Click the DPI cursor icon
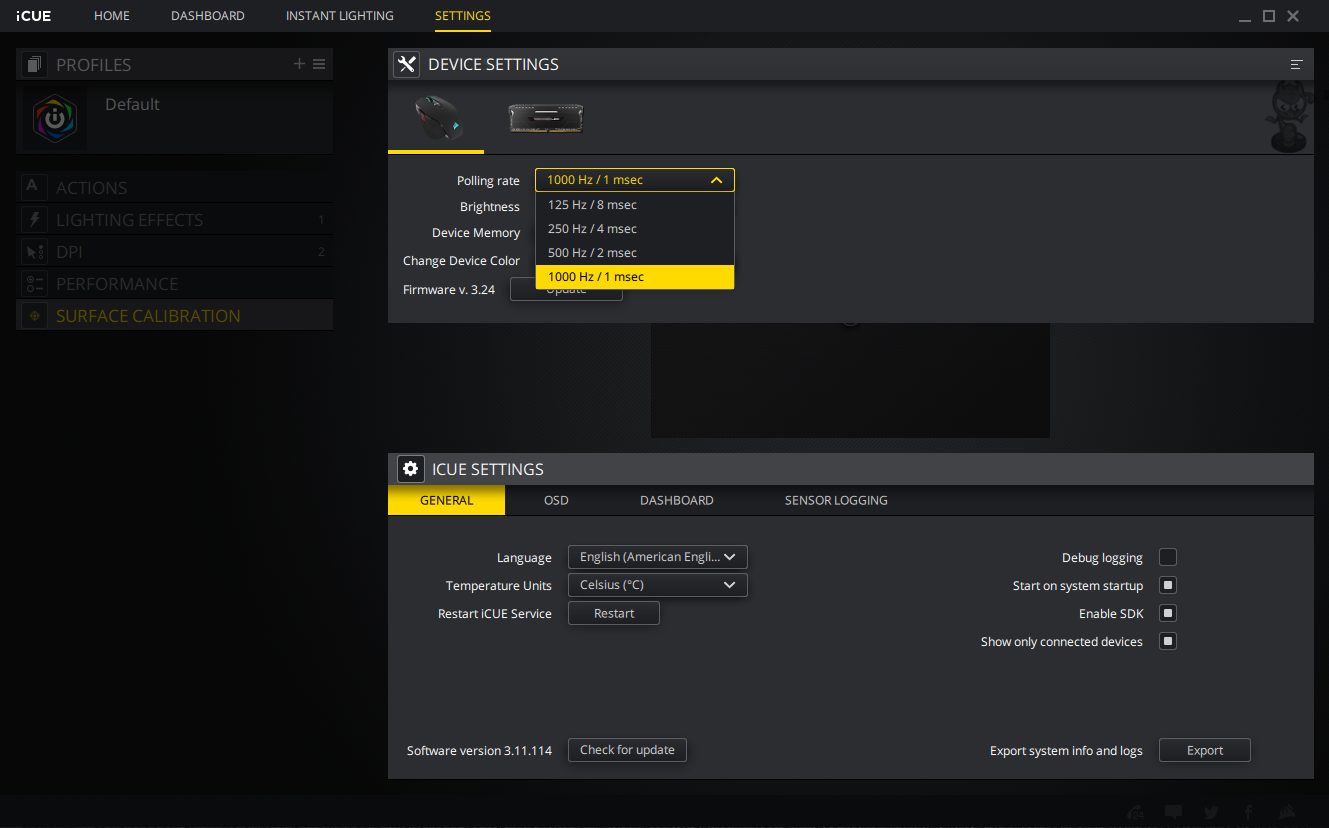The height and width of the screenshot is (828, 1329). pos(34,251)
